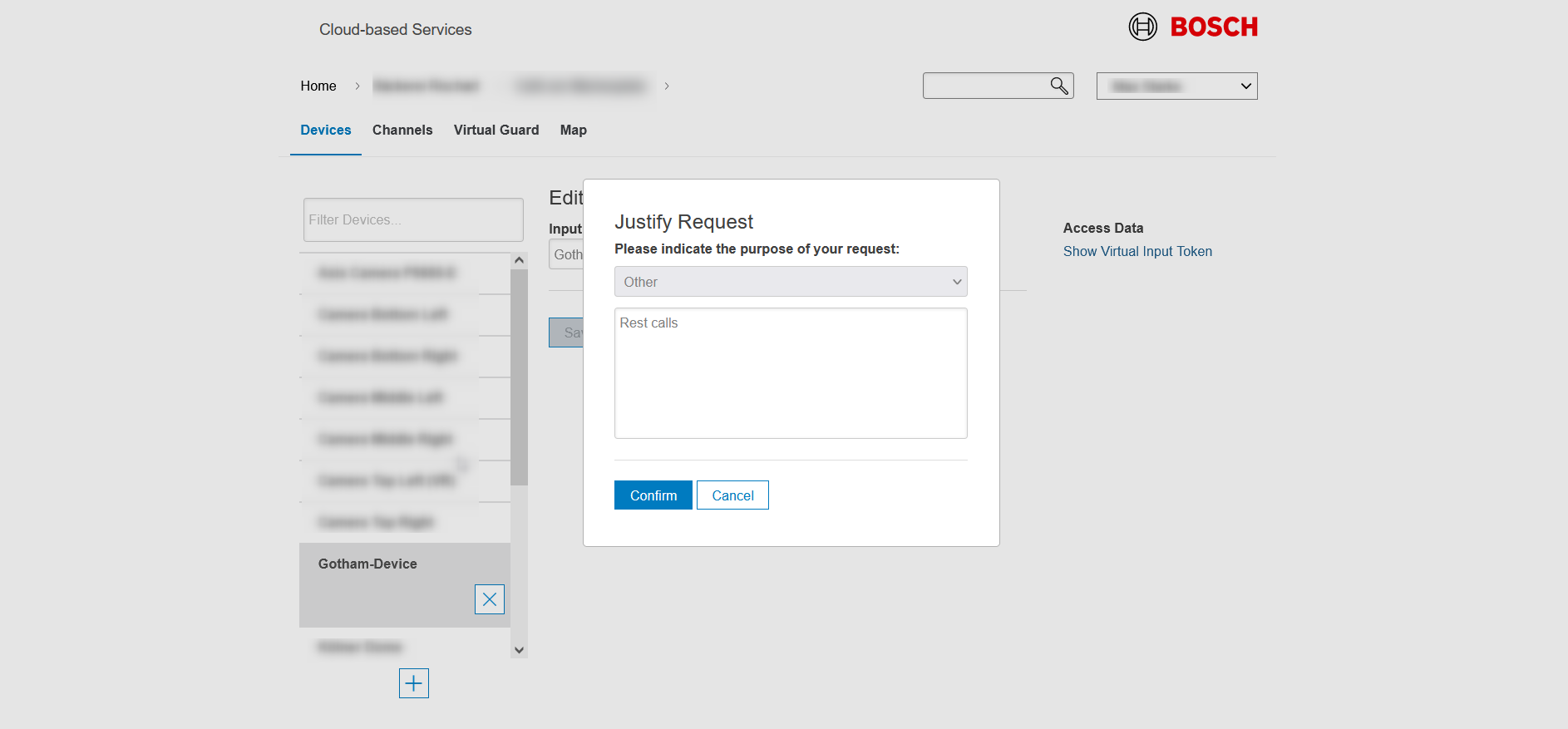Open the user account dropdown
1568x729 pixels.
pyautogui.click(x=1176, y=86)
